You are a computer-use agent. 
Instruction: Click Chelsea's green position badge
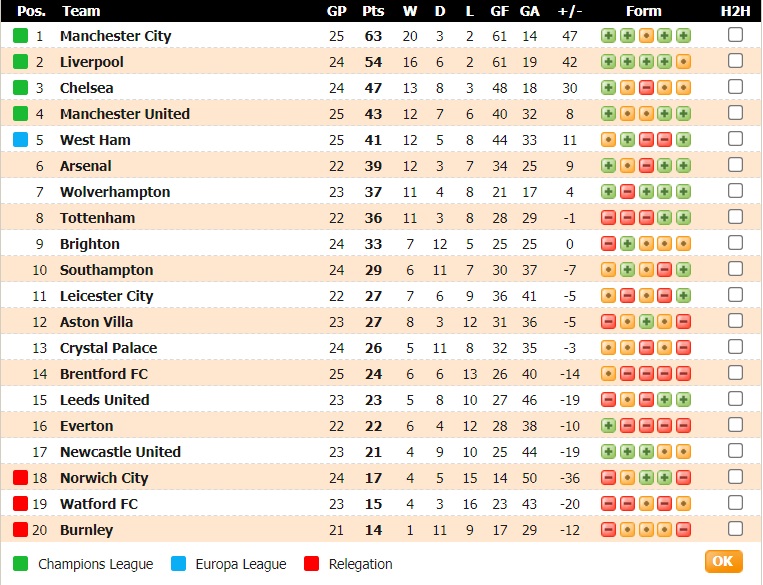coord(20,88)
